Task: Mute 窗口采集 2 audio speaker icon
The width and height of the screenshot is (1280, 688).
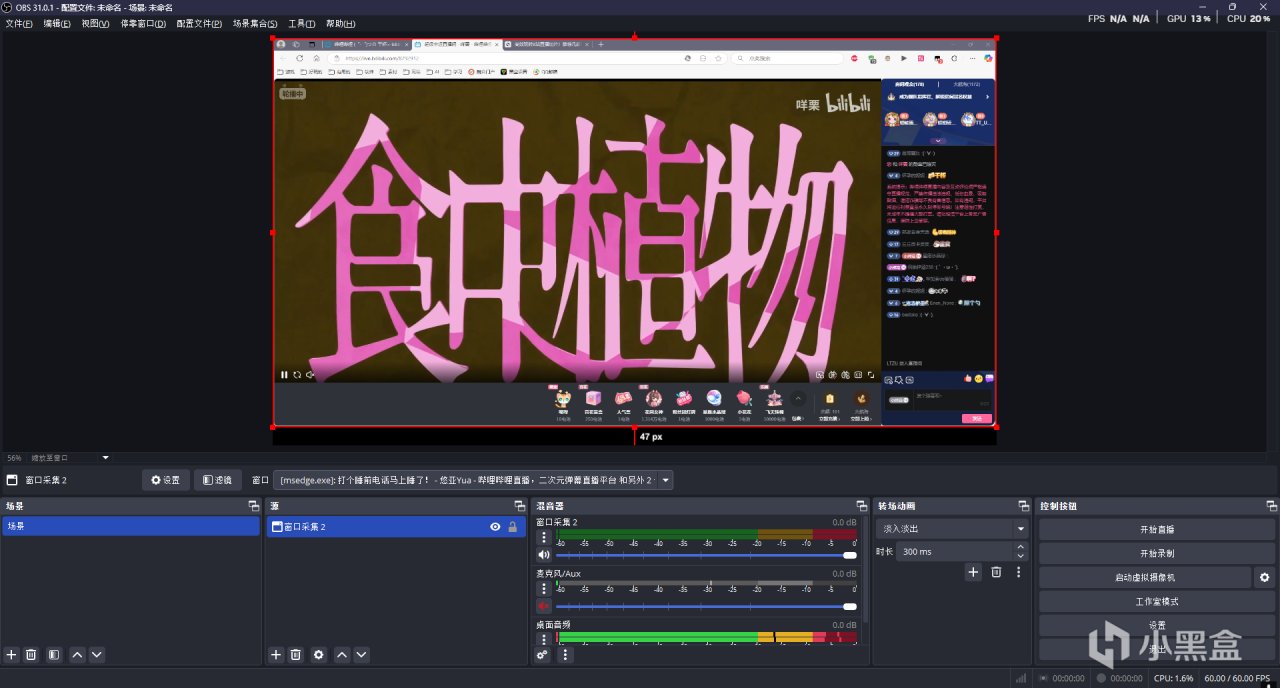Action: (544, 554)
